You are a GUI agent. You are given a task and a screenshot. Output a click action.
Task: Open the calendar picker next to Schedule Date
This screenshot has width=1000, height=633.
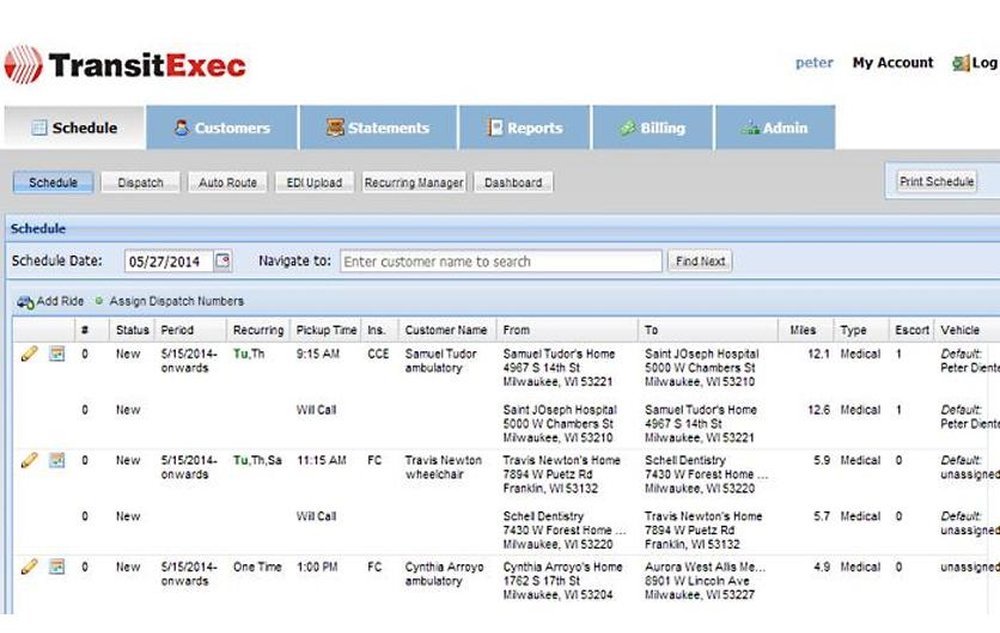click(x=223, y=261)
